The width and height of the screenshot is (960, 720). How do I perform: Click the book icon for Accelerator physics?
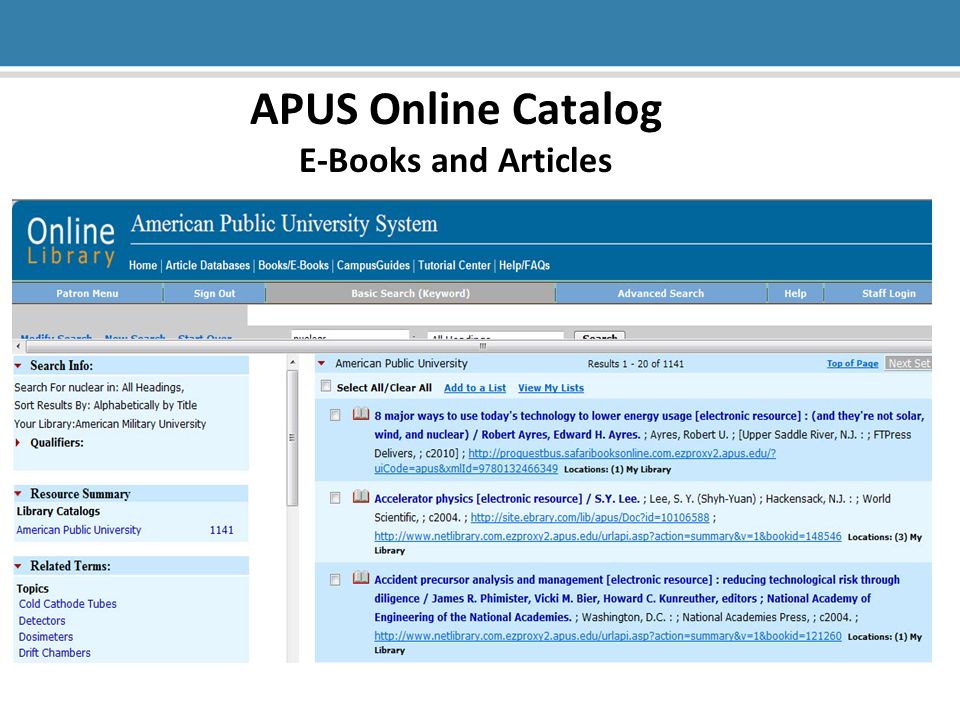[x=361, y=497]
